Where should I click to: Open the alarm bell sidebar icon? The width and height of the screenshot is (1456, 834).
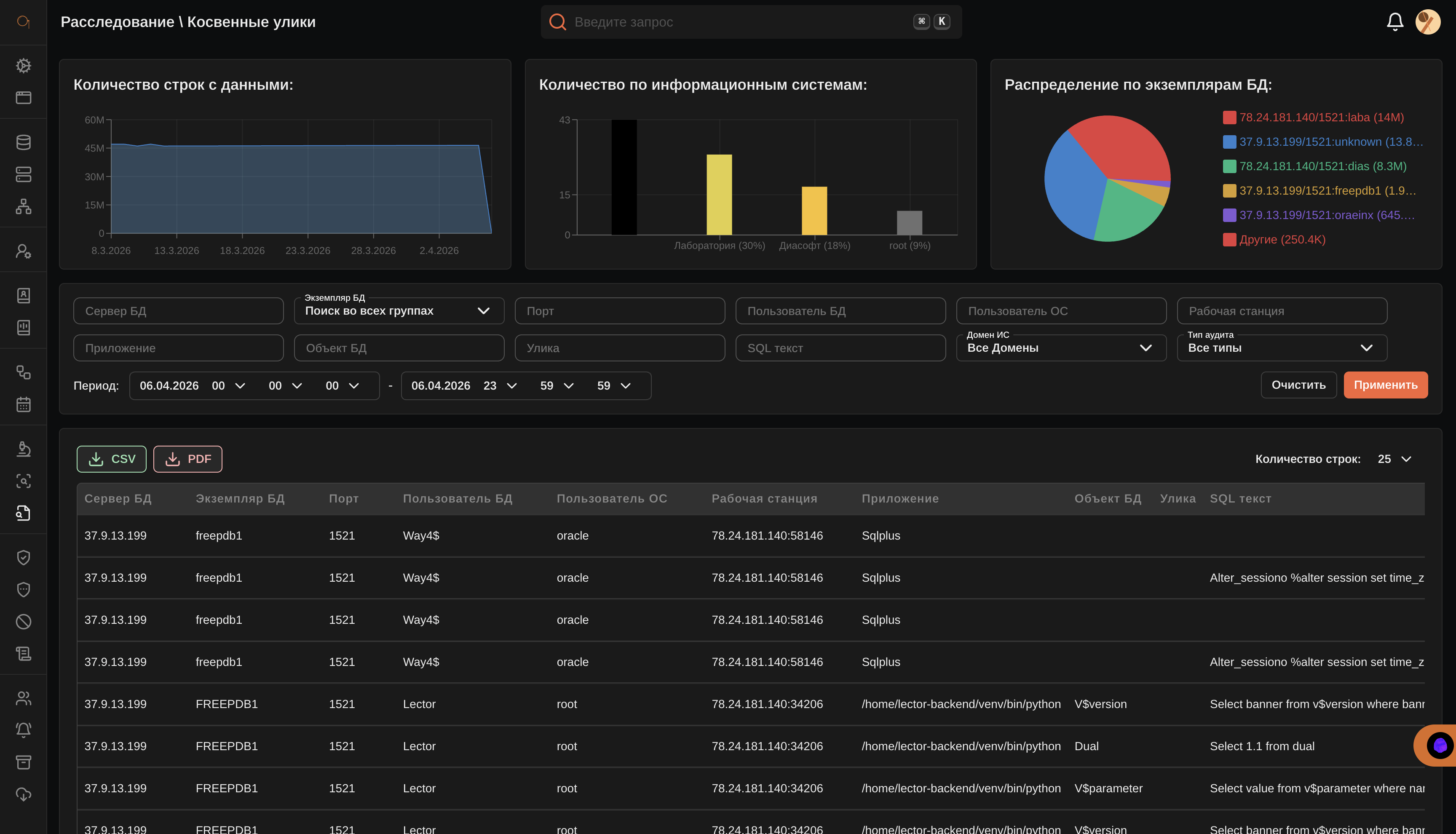pyautogui.click(x=24, y=730)
